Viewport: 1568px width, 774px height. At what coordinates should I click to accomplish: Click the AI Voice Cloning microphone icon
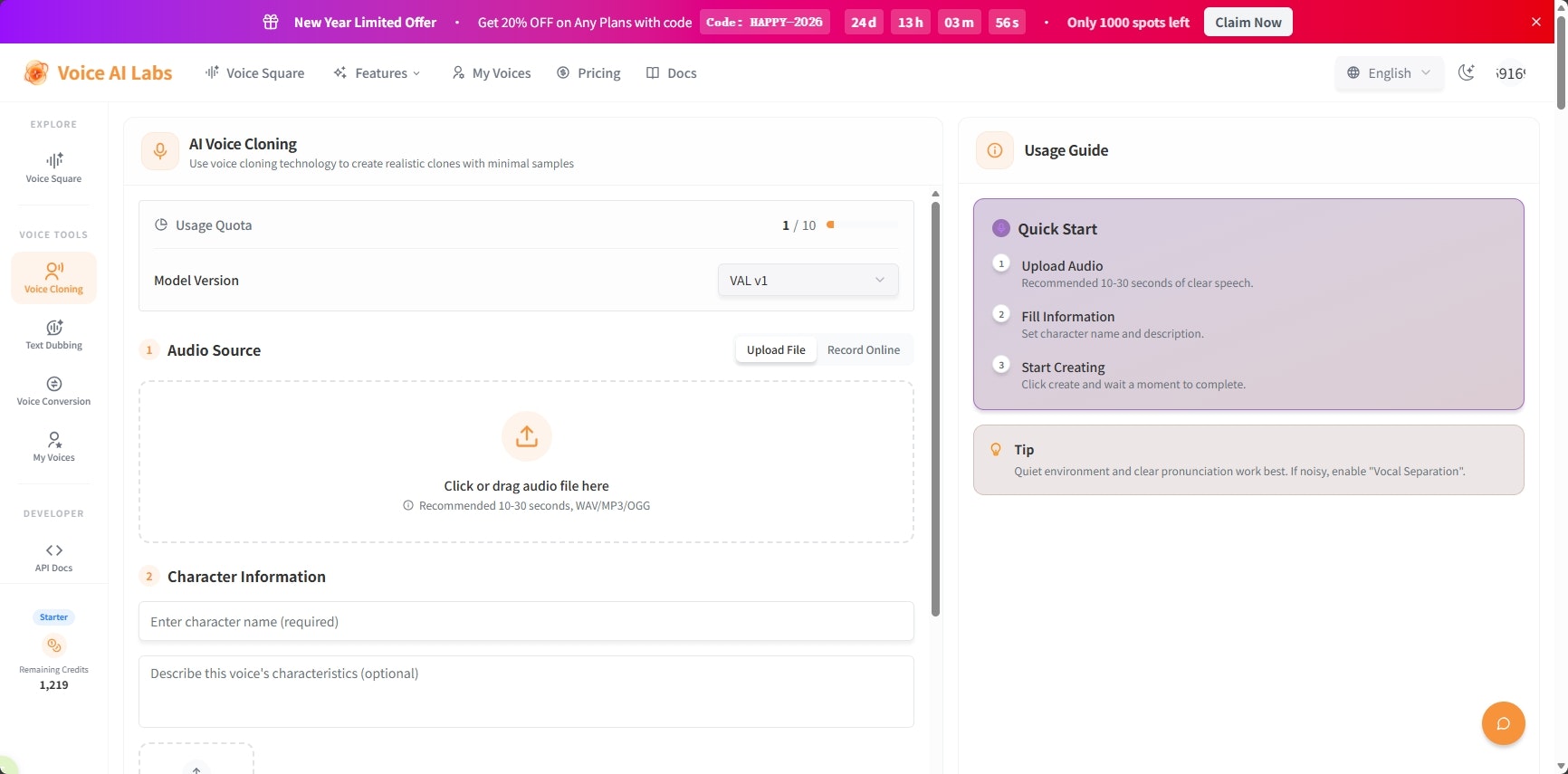(x=160, y=151)
